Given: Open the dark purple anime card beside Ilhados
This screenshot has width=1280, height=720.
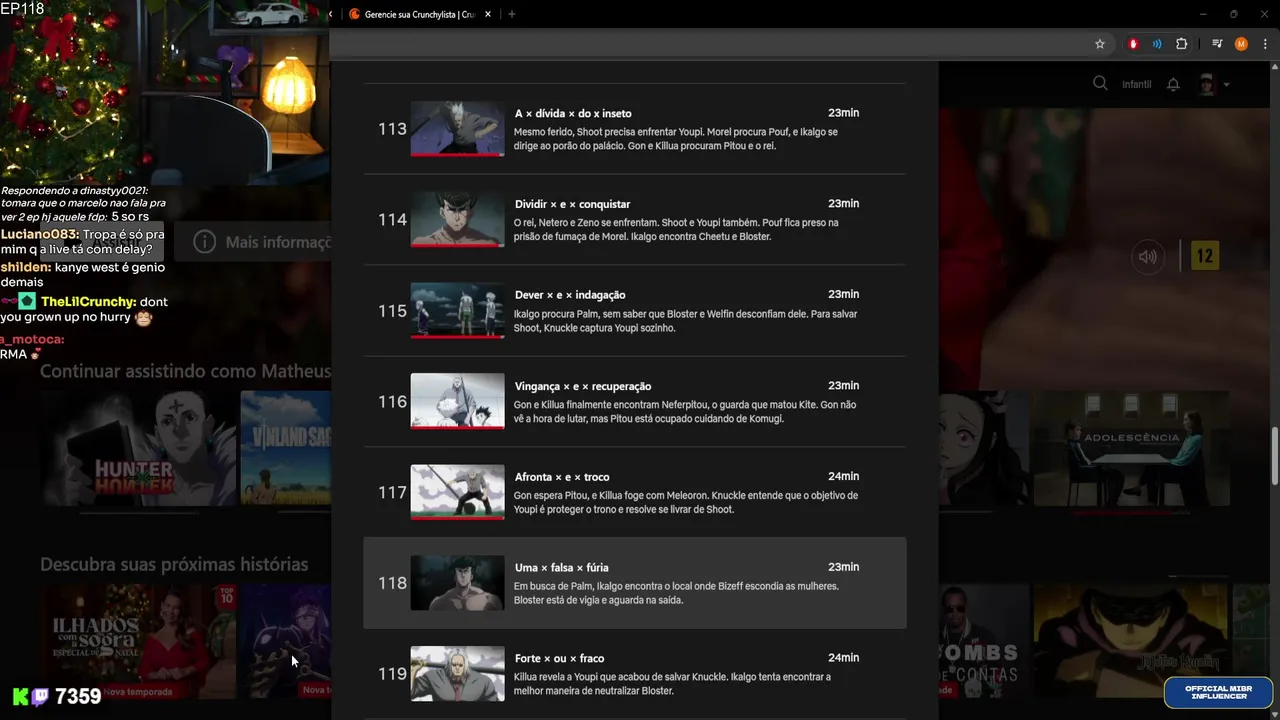Looking at the screenshot, I should coord(286,642).
